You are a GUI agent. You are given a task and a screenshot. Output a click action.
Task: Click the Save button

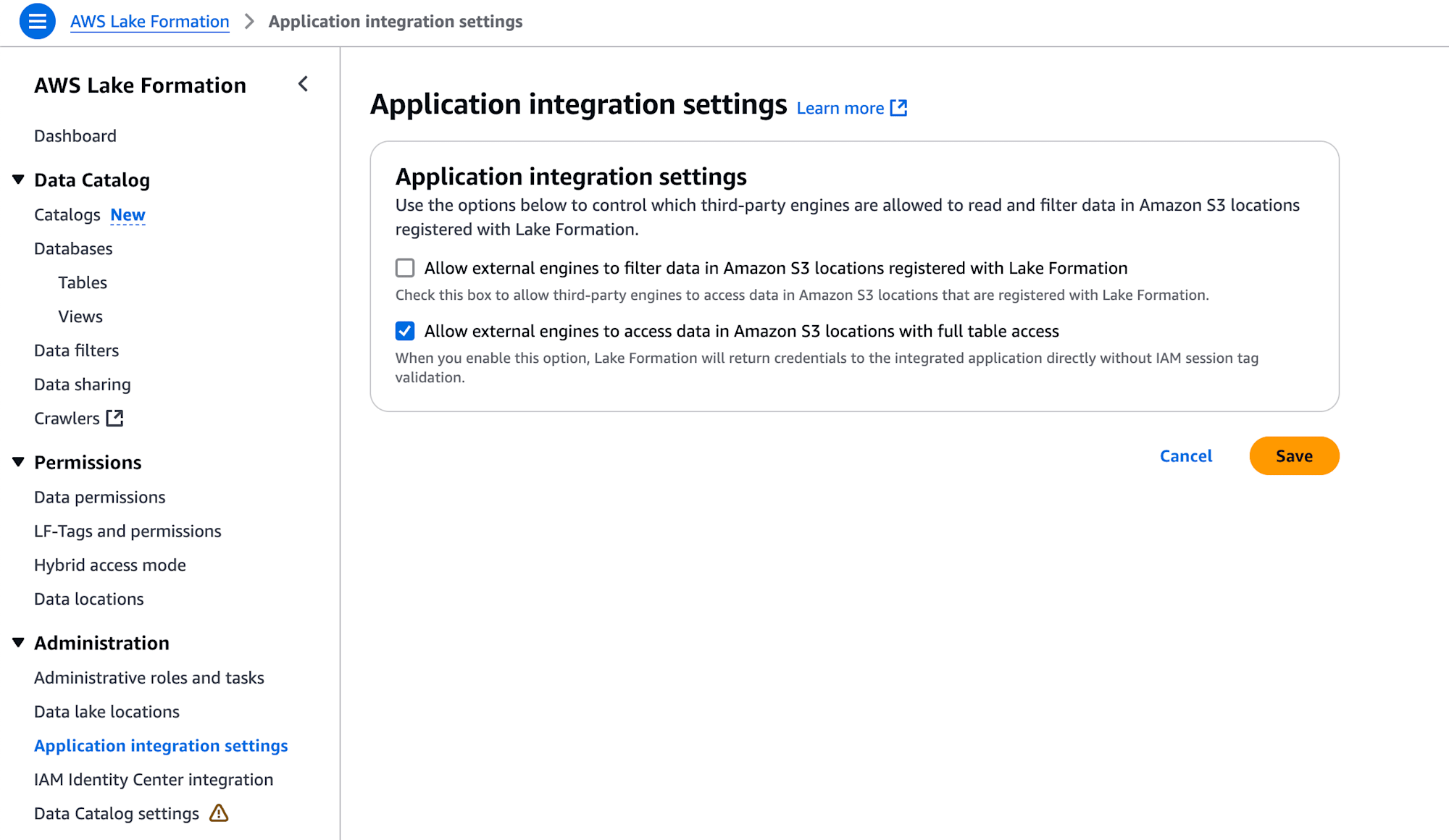(1294, 456)
